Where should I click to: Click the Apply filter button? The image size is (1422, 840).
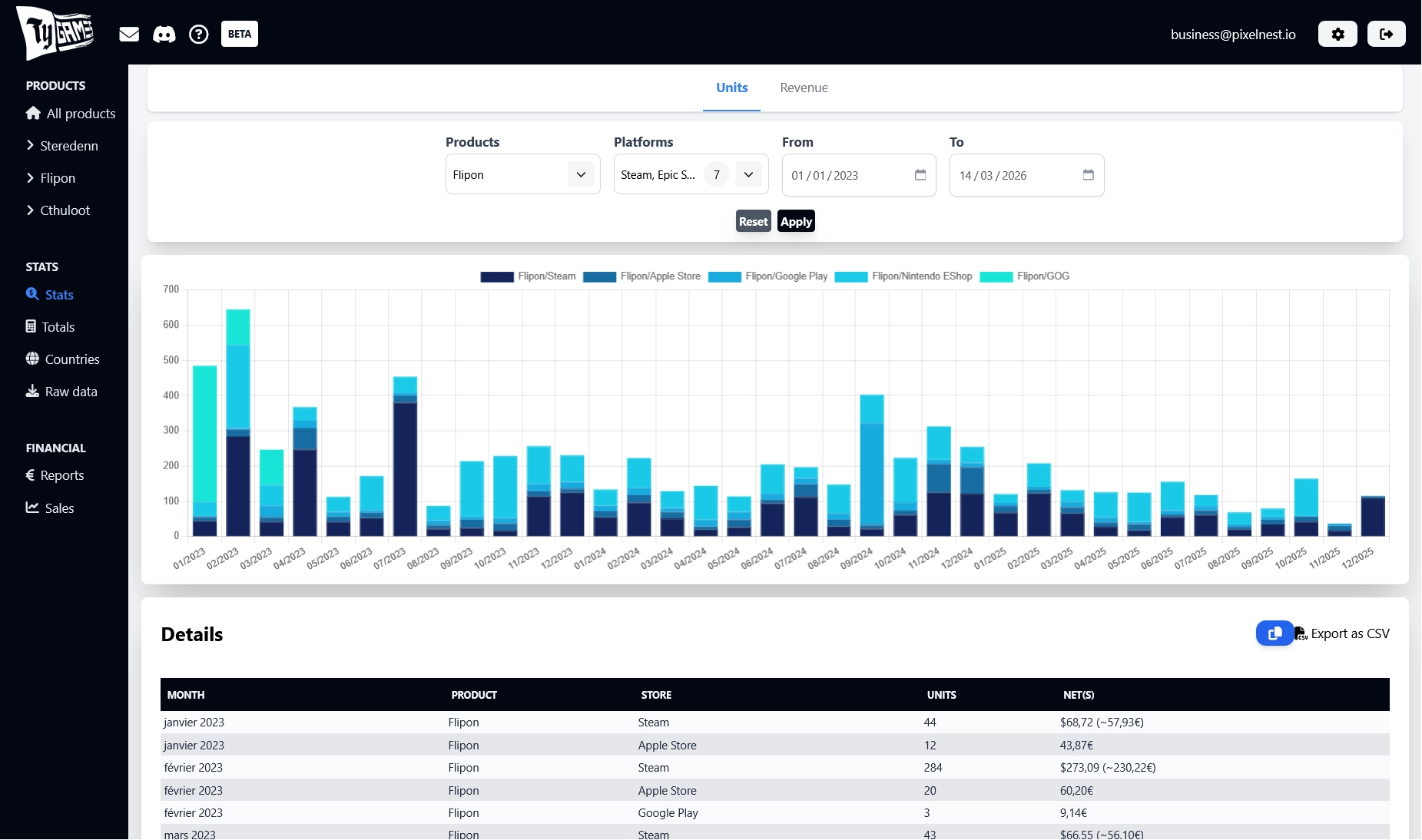(796, 222)
